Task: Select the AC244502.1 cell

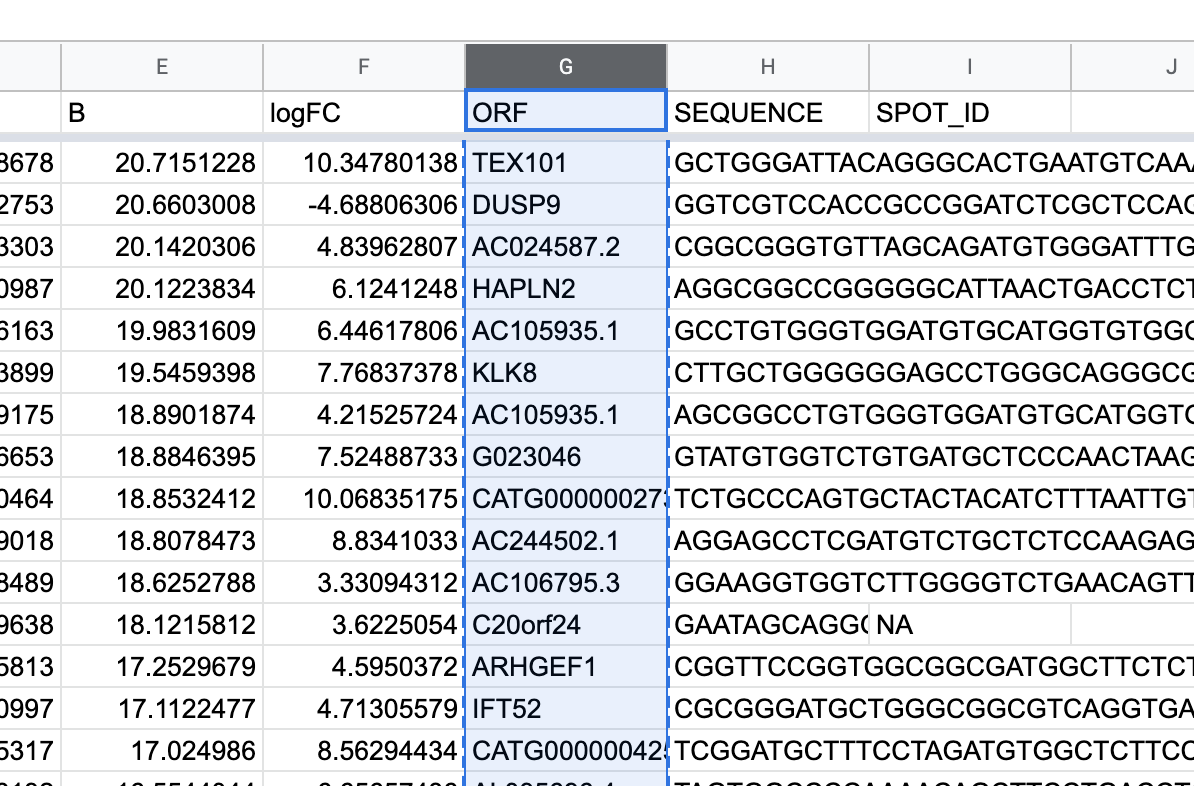Action: [566, 540]
